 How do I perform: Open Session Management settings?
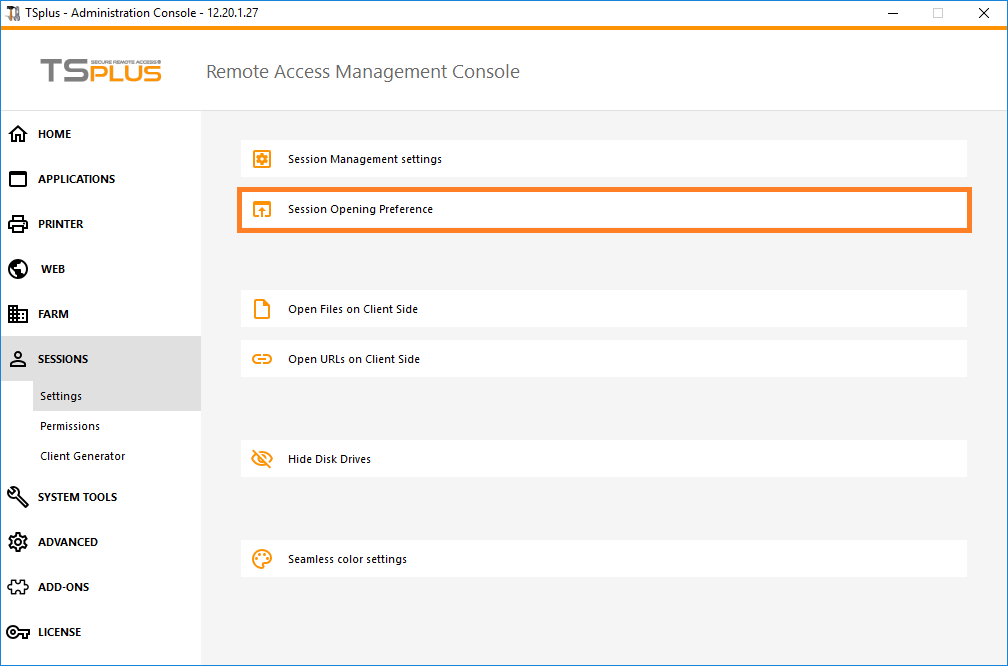click(365, 159)
